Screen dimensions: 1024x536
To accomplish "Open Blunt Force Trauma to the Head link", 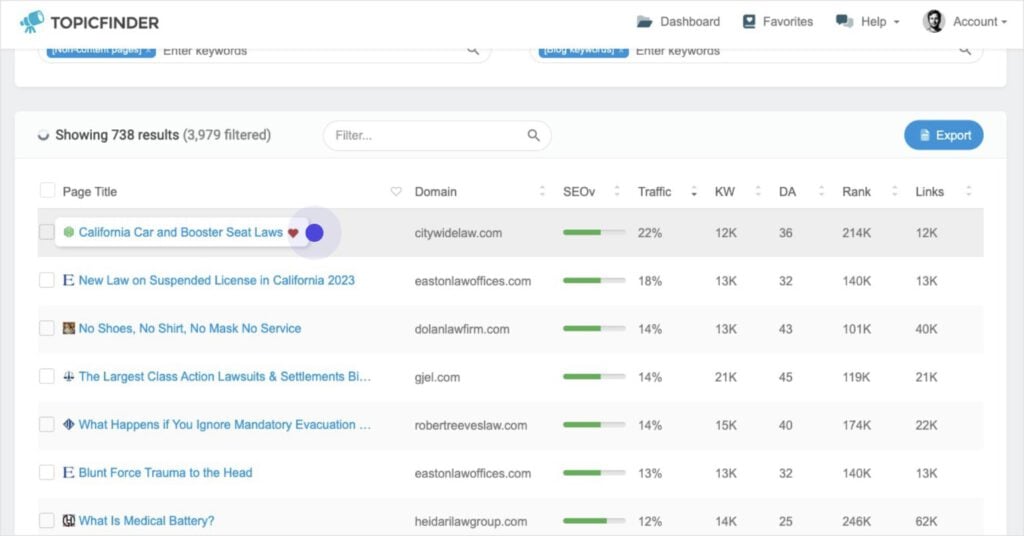I will [165, 473].
